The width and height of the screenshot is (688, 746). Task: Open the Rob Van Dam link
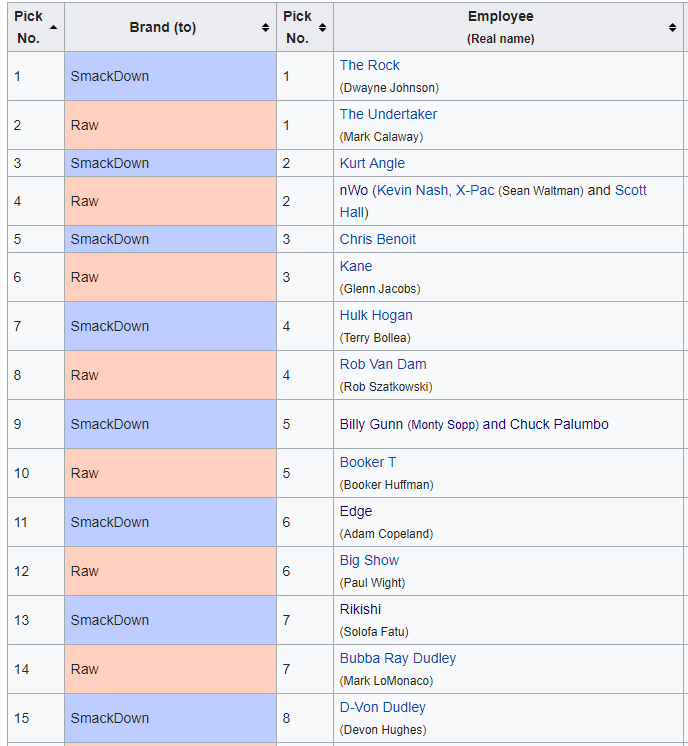(382, 364)
